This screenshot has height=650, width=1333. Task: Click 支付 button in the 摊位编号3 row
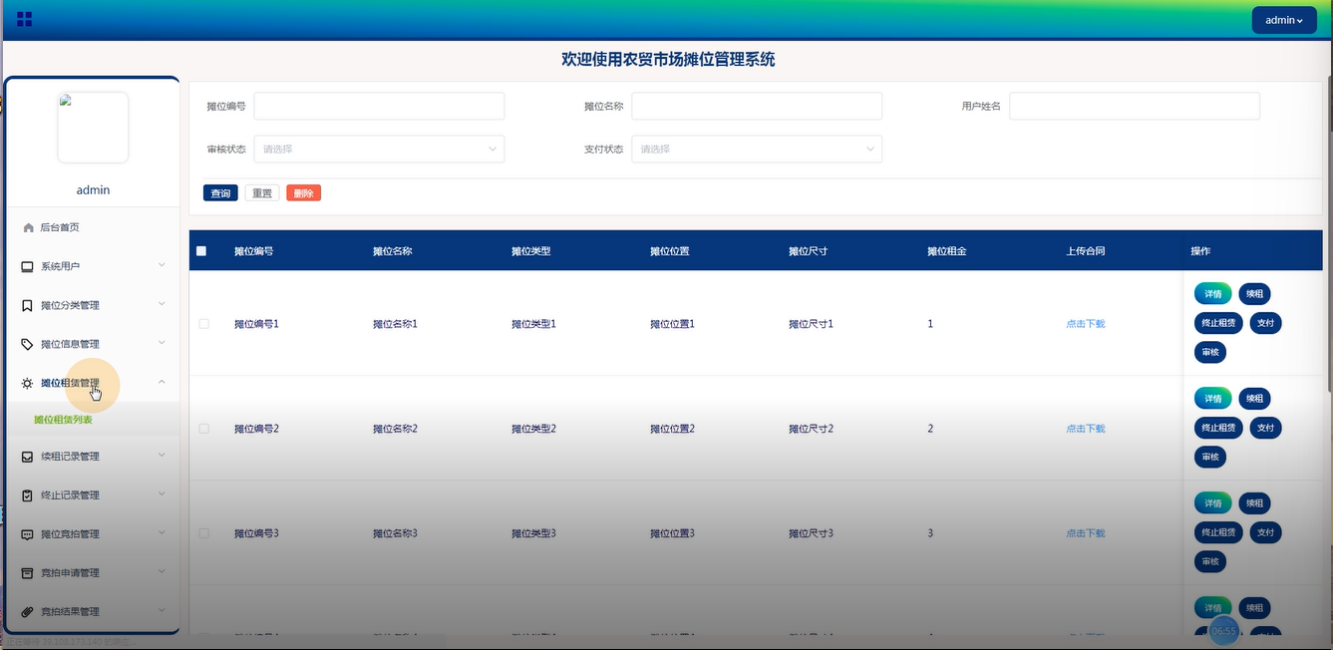1265,532
